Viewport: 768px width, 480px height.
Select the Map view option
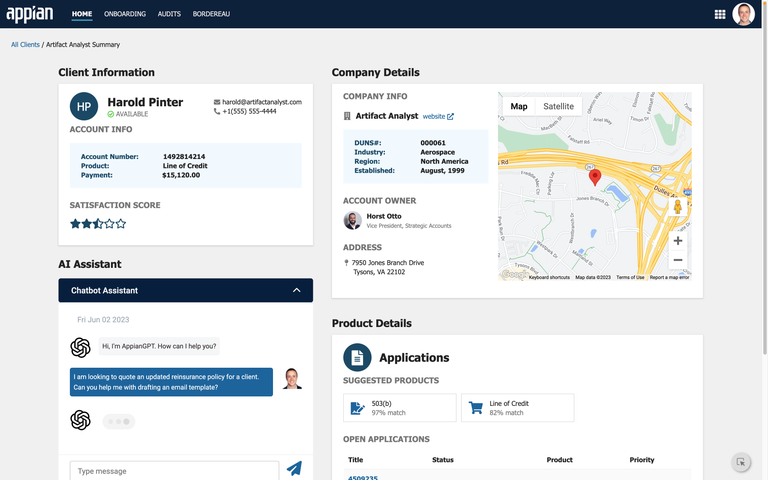519,106
